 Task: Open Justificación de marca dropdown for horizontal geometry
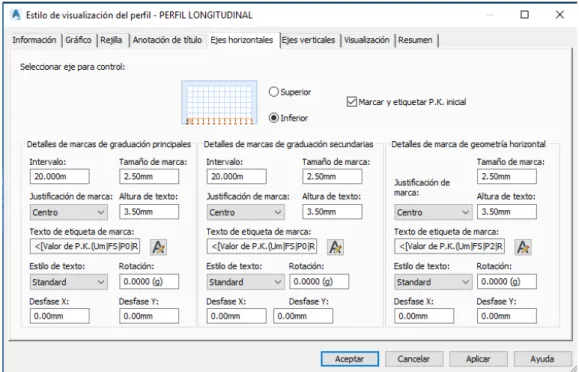click(433, 212)
